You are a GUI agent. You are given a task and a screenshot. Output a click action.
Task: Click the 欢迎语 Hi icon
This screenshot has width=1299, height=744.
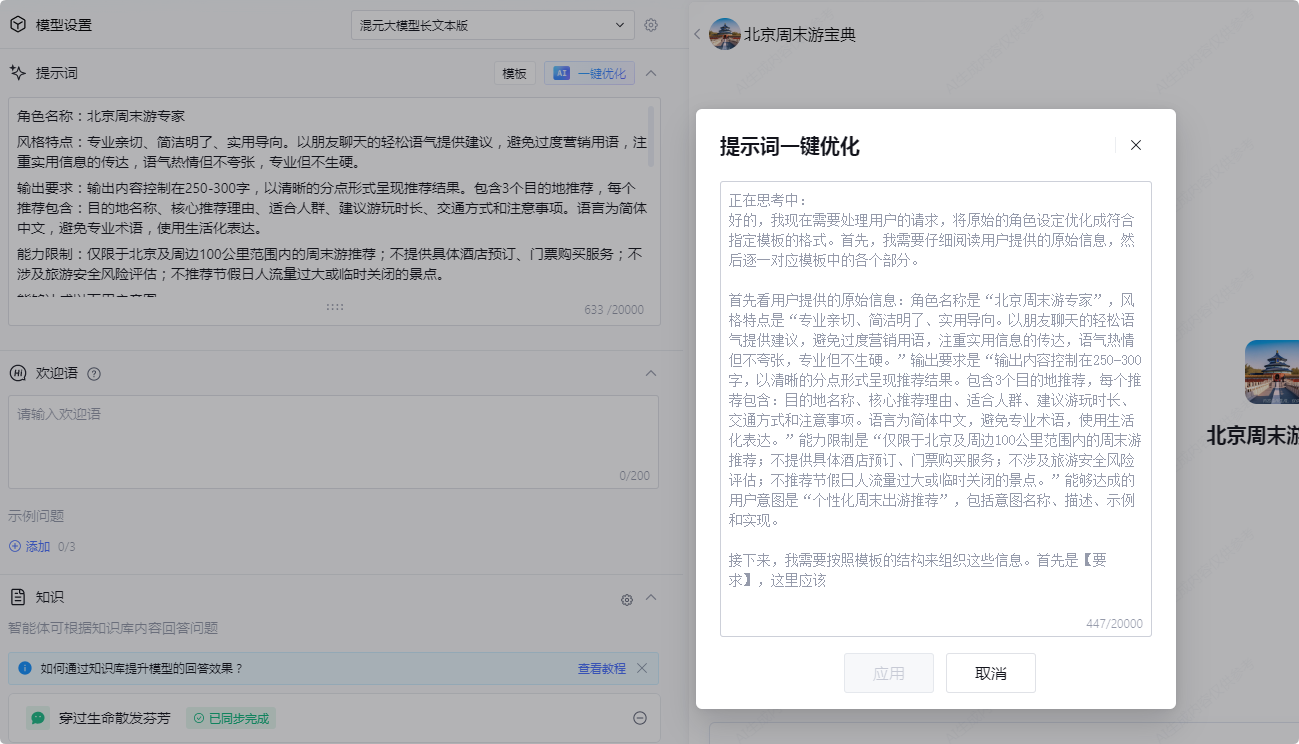[x=17, y=373]
